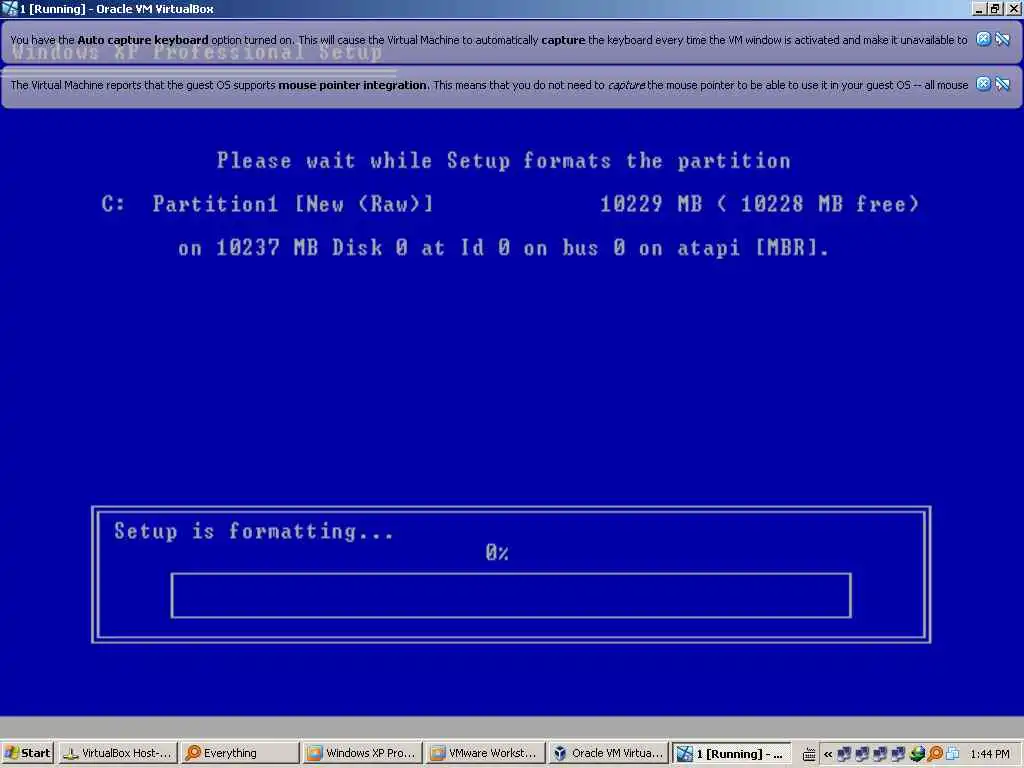The width and height of the screenshot is (1024, 768).
Task: Click the 'Setup is formatting...' text
Action: tap(254, 531)
